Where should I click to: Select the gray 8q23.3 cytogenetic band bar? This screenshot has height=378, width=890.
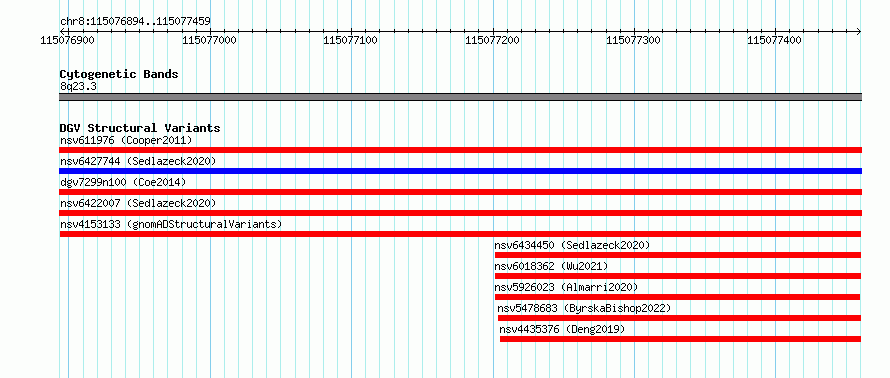[460, 97]
